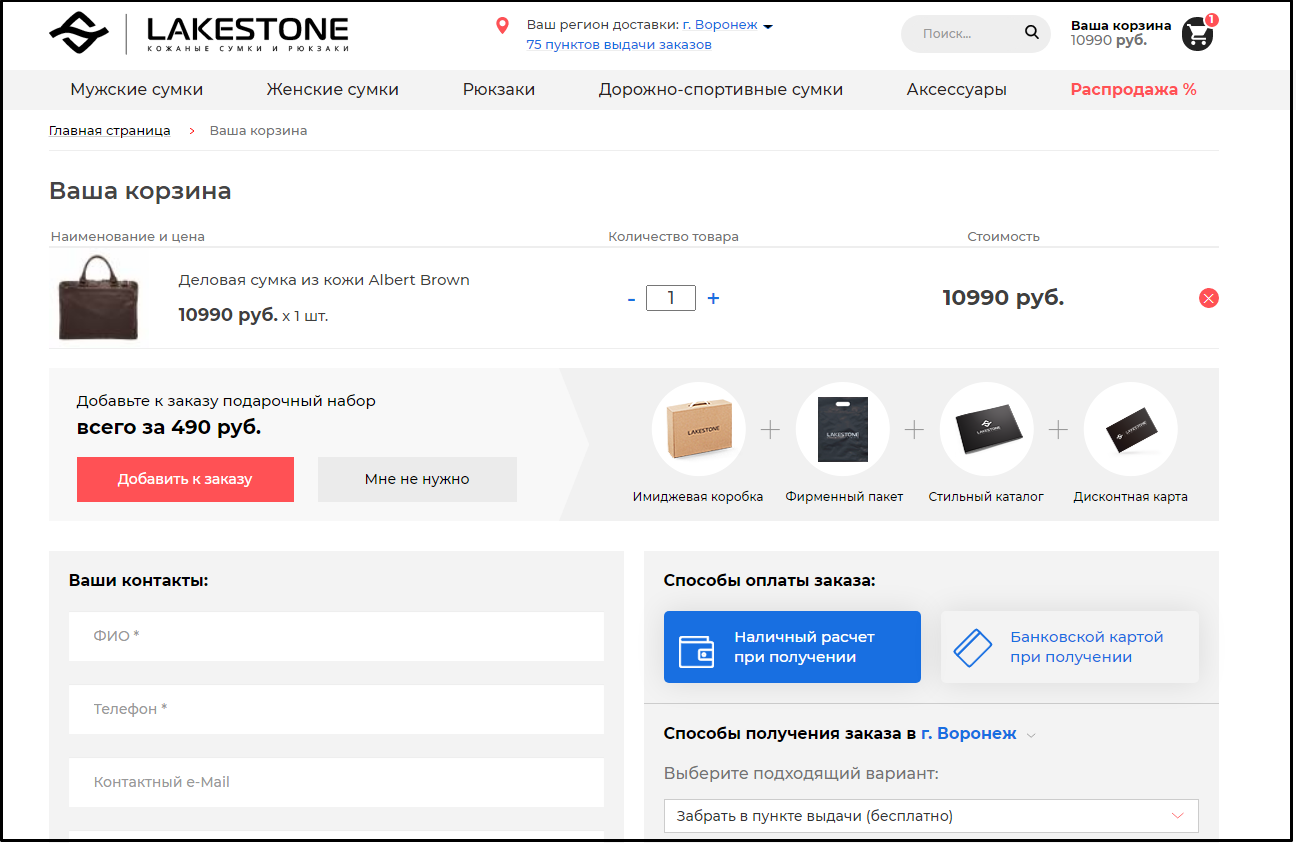1296x843 pixels.
Task: Open the 75 пунктов выдачи заказов link
Action: [619, 45]
